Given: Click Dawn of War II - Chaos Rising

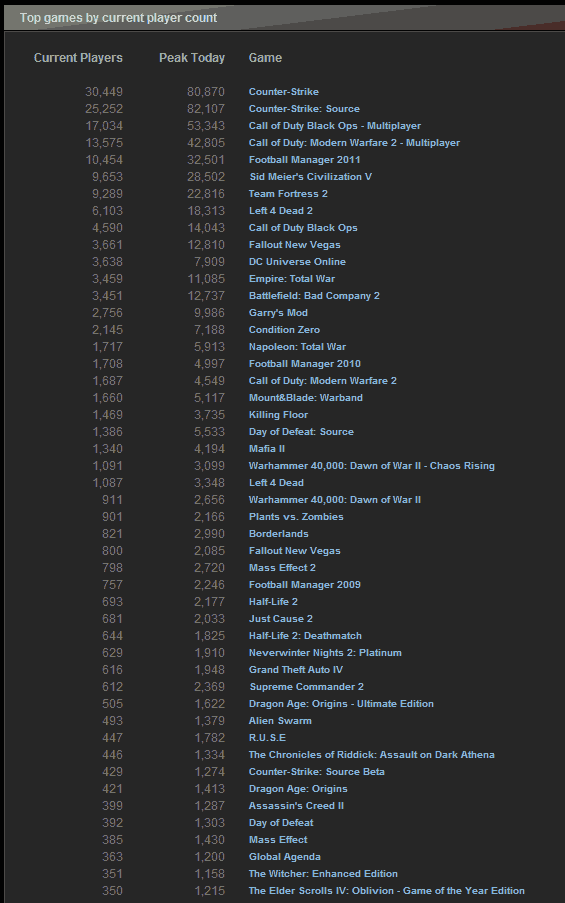Looking at the screenshot, I should point(371,465).
